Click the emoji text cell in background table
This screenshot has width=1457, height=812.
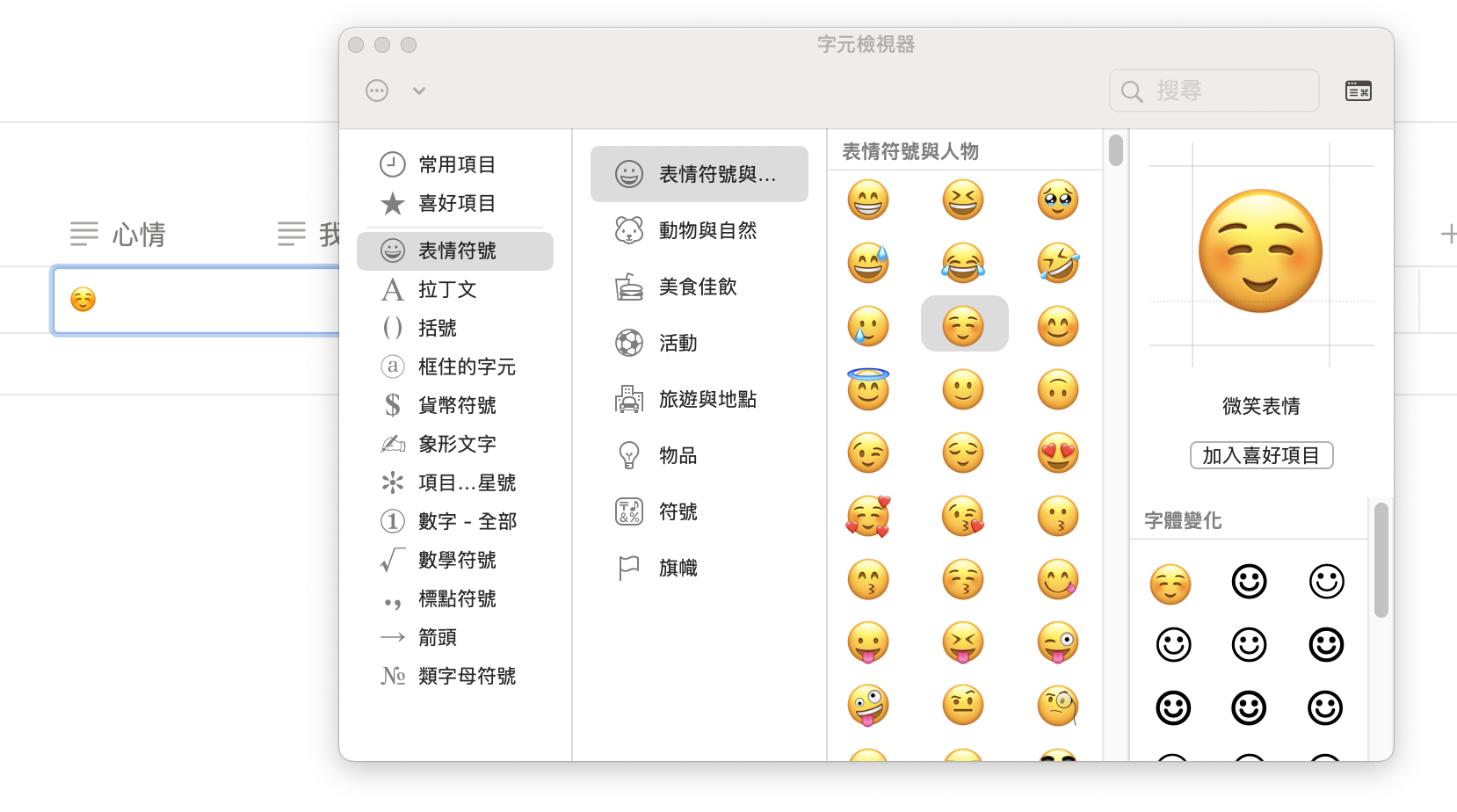pyautogui.click(x=197, y=300)
